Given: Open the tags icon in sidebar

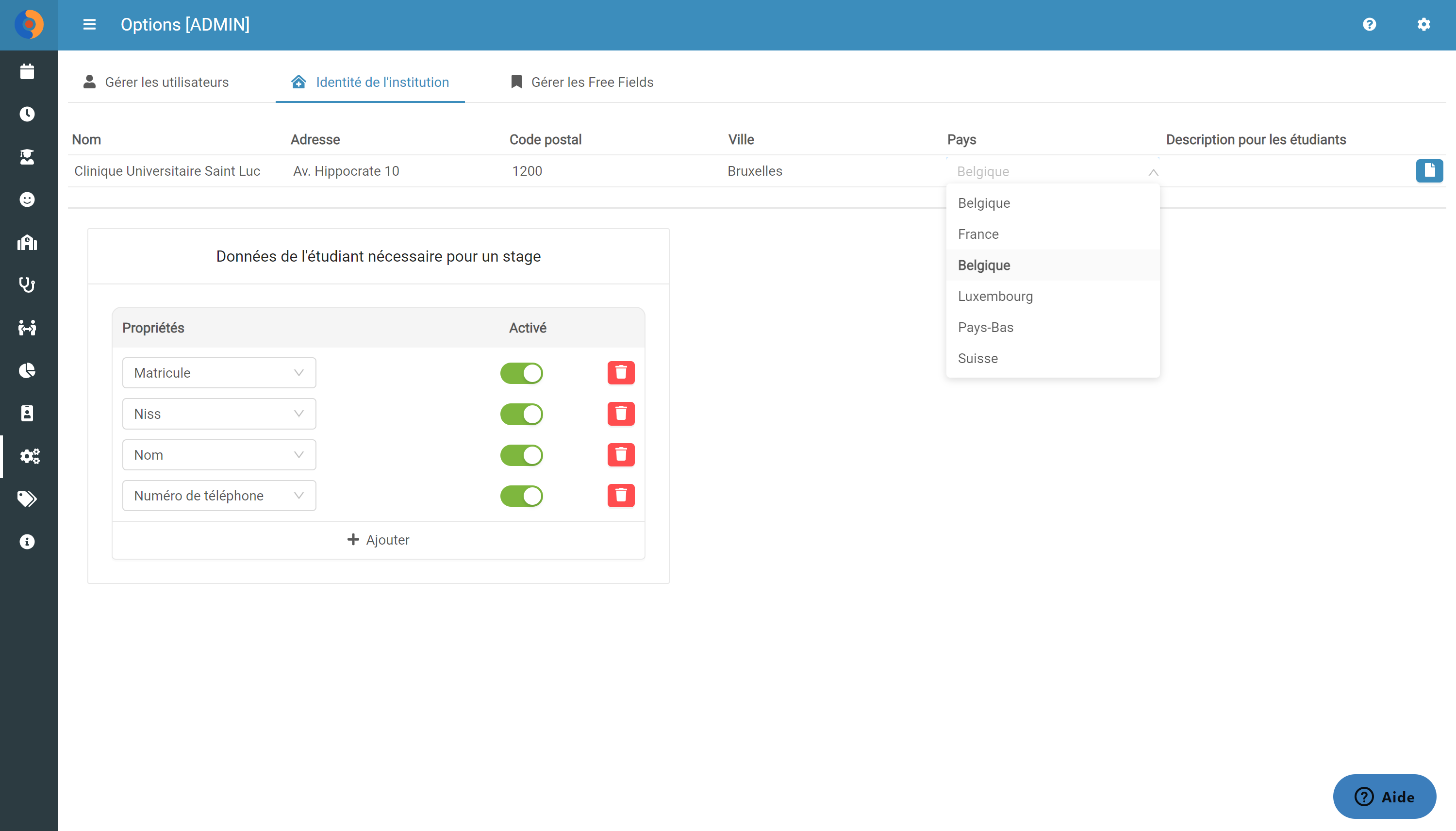Looking at the screenshot, I should [27, 499].
